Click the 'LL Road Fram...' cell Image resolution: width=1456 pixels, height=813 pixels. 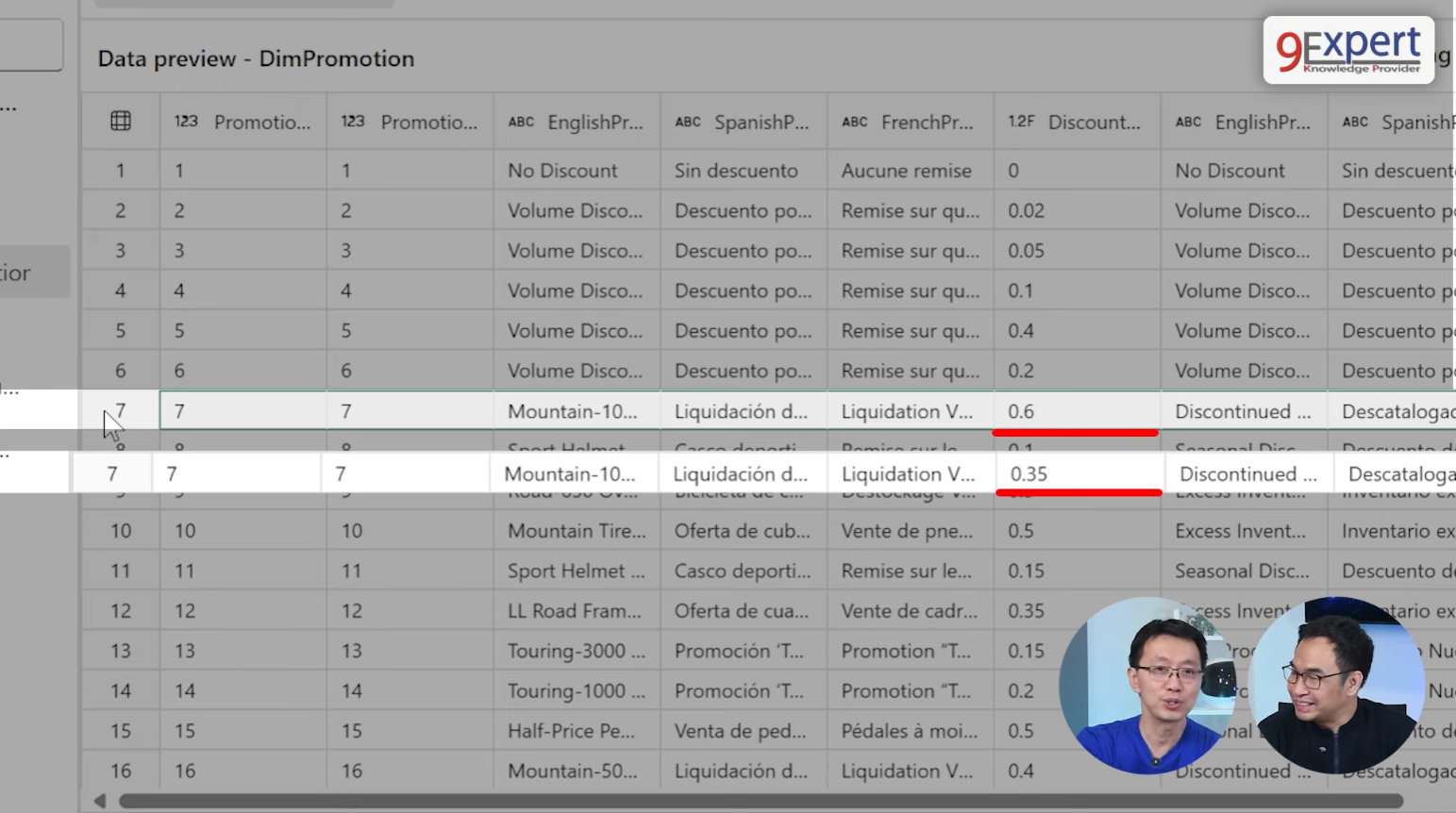point(574,611)
